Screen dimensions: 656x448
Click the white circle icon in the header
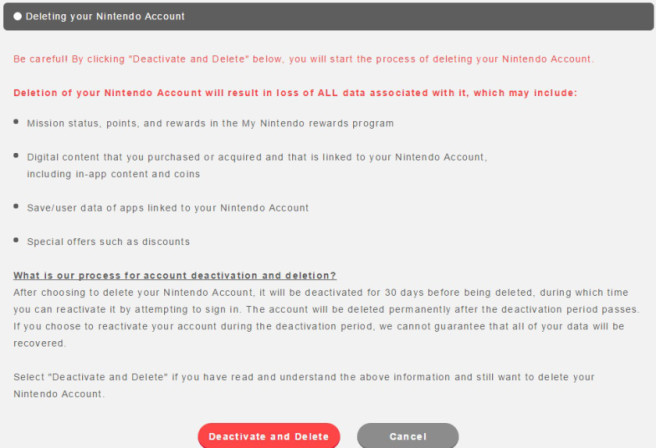coord(18,17)
